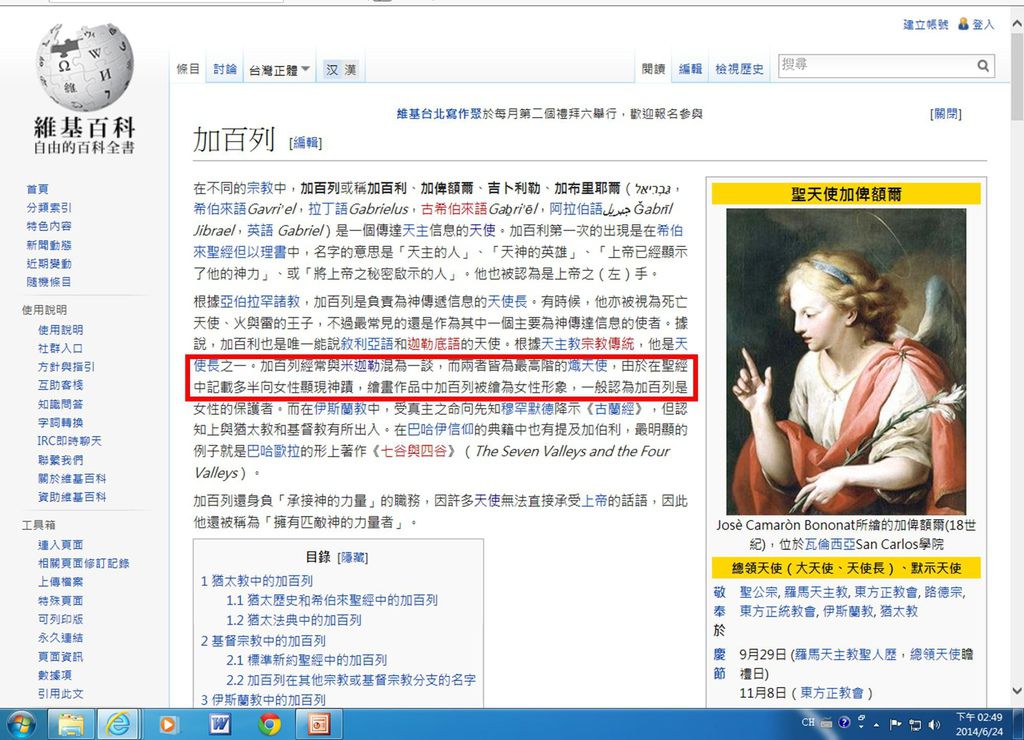Open 互助客棧 in the sidebar
1024x740 pixels.
(61, 385)
